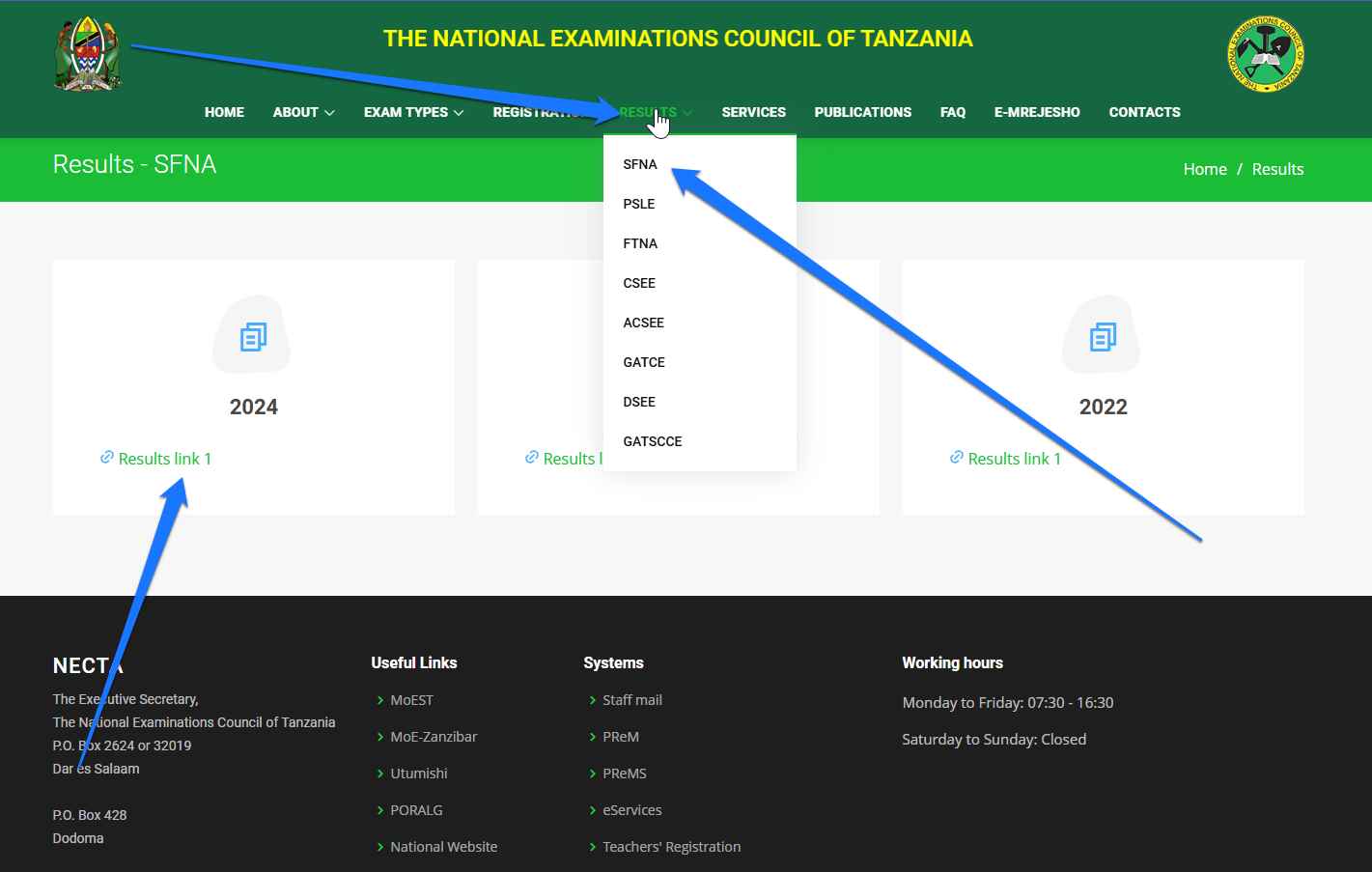Open the Staff mail system link
Image resolution: width=1372 pixels, height=872 pixels.
tap(632, 700)
